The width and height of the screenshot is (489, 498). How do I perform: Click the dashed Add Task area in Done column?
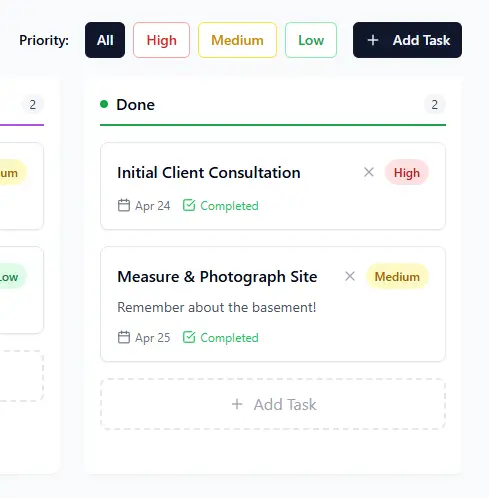point(273,404)
